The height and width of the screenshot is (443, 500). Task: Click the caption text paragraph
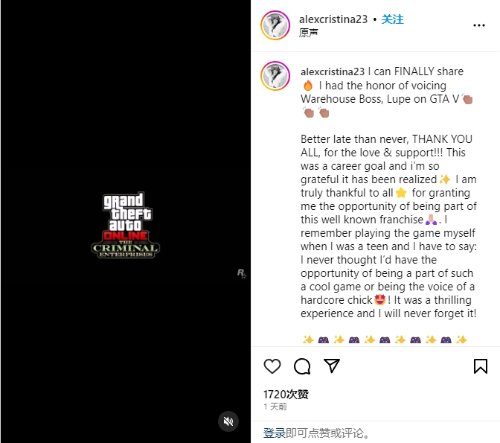388,226
